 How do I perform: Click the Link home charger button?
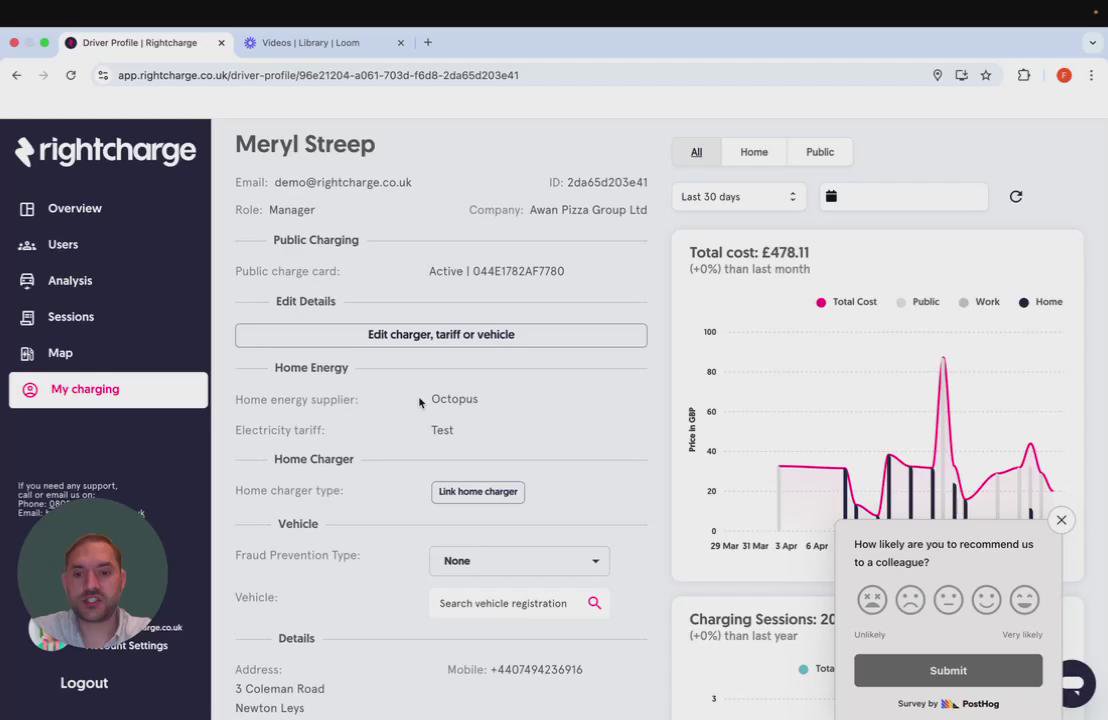point(478,492)
